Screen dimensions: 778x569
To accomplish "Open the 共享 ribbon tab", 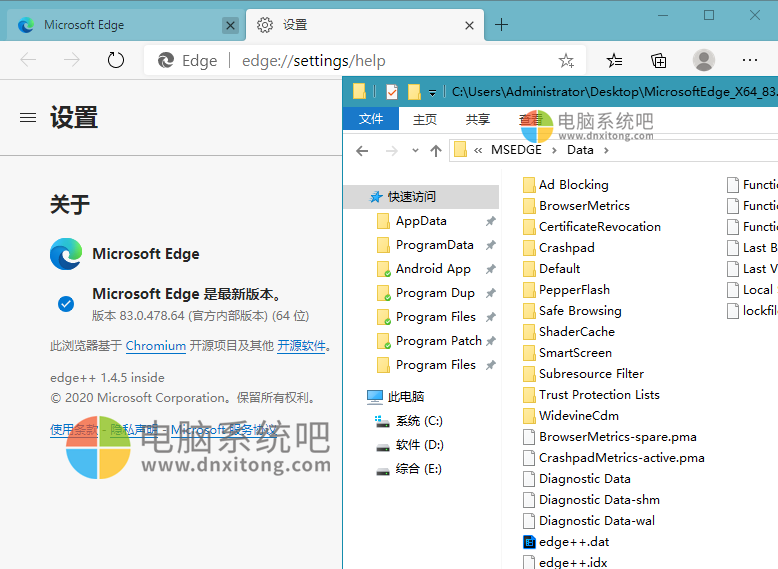I will (478, 119).
